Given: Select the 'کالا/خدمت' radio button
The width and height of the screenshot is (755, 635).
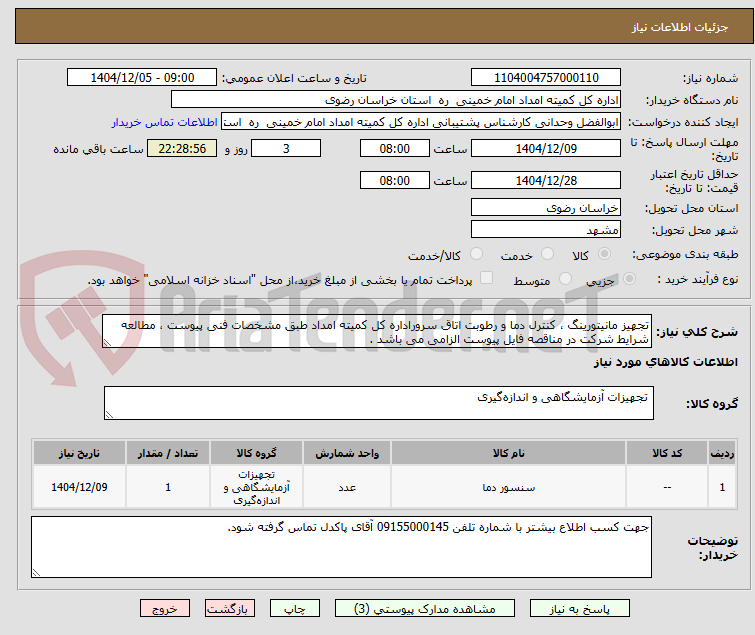Looking at the screenshot, I should click(476, 254).
